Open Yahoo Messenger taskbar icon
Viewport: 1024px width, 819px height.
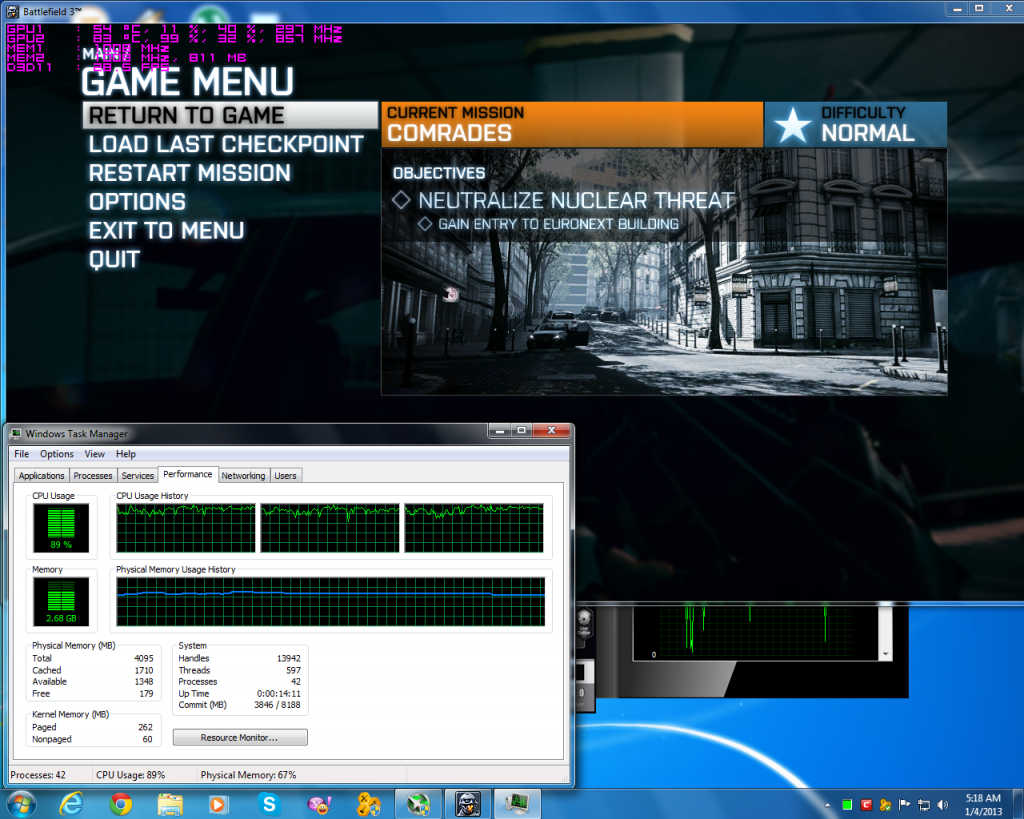point(319,805)
